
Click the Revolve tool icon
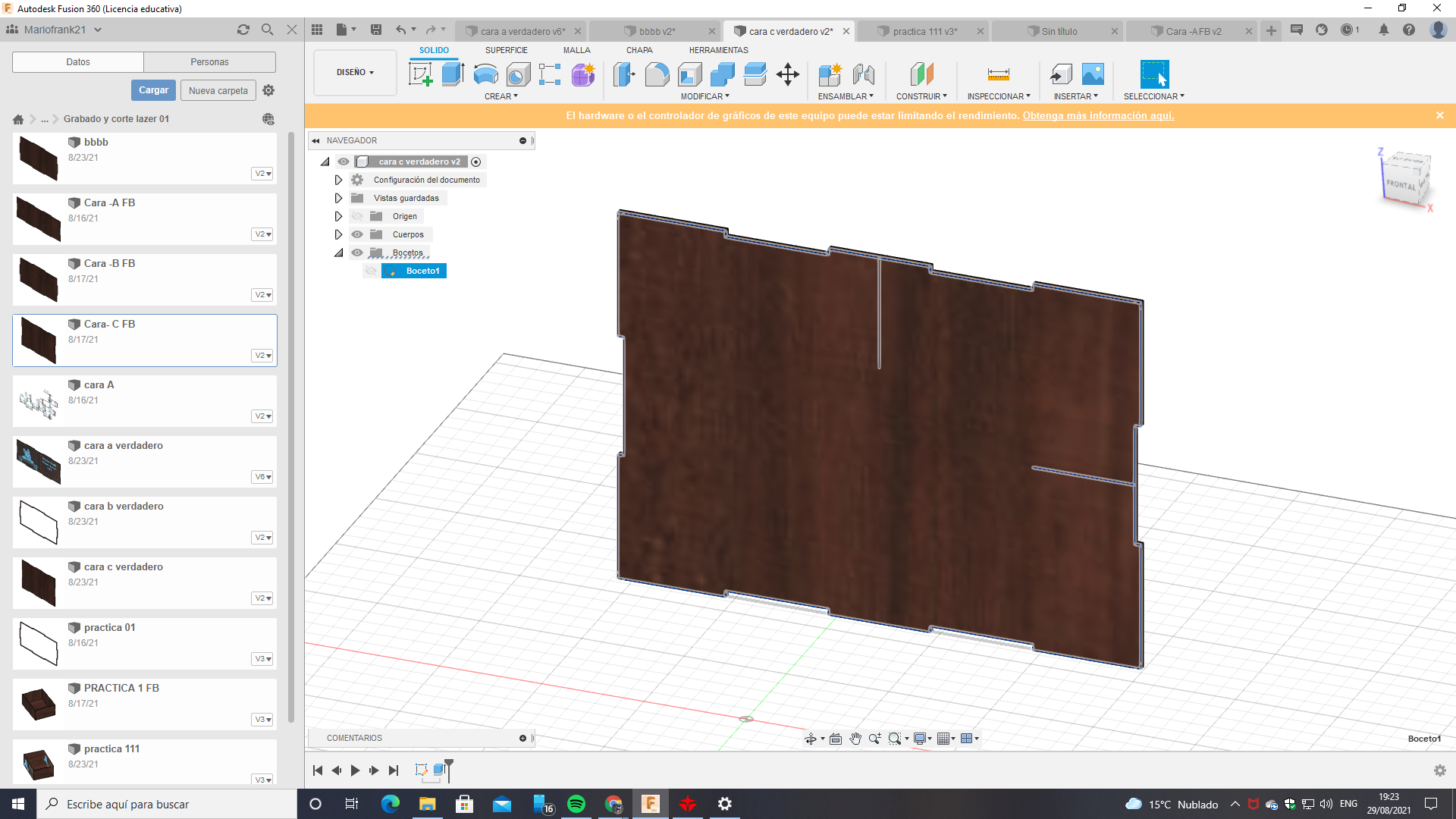[485, 74]
